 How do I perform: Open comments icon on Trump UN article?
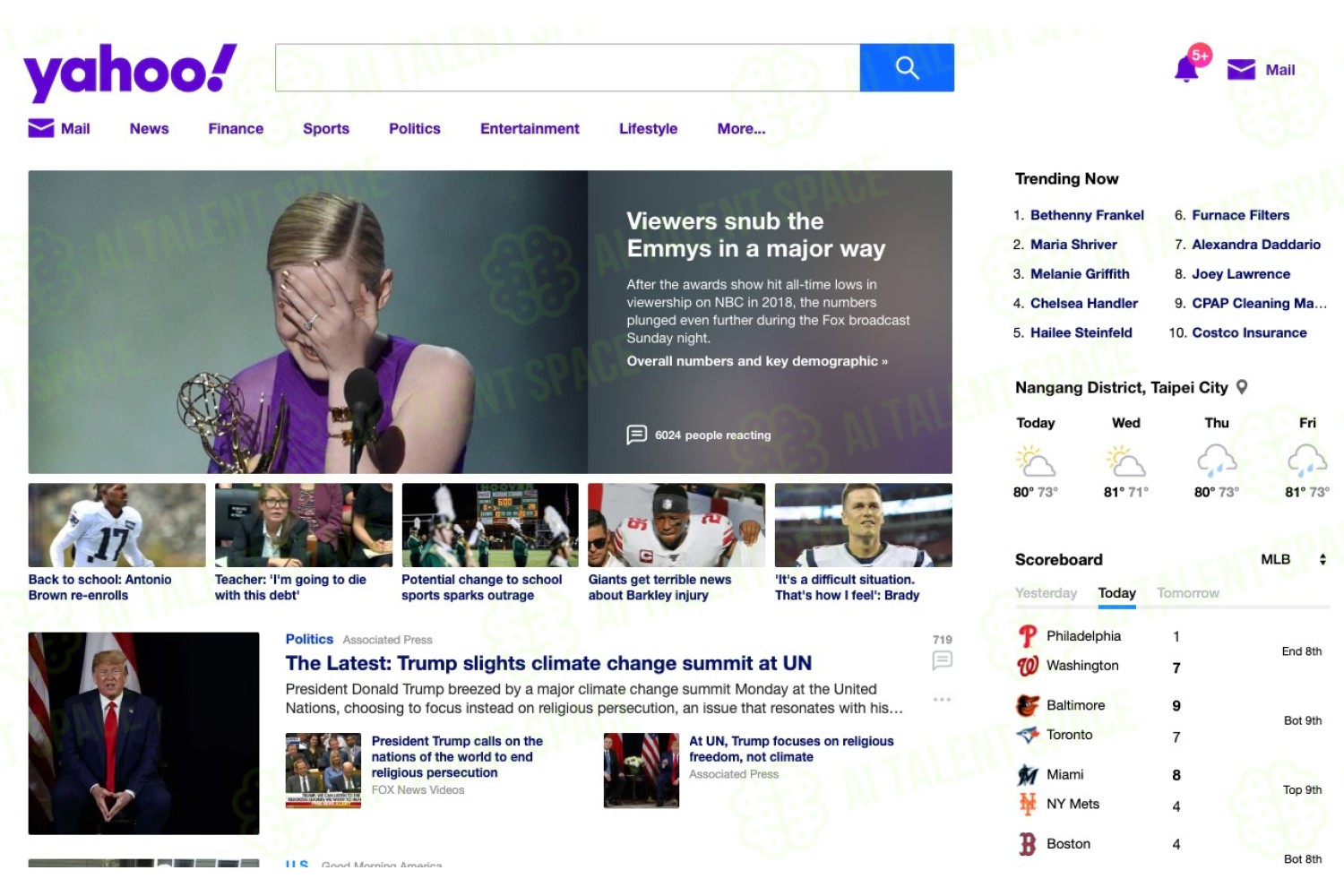pos(942,660)
